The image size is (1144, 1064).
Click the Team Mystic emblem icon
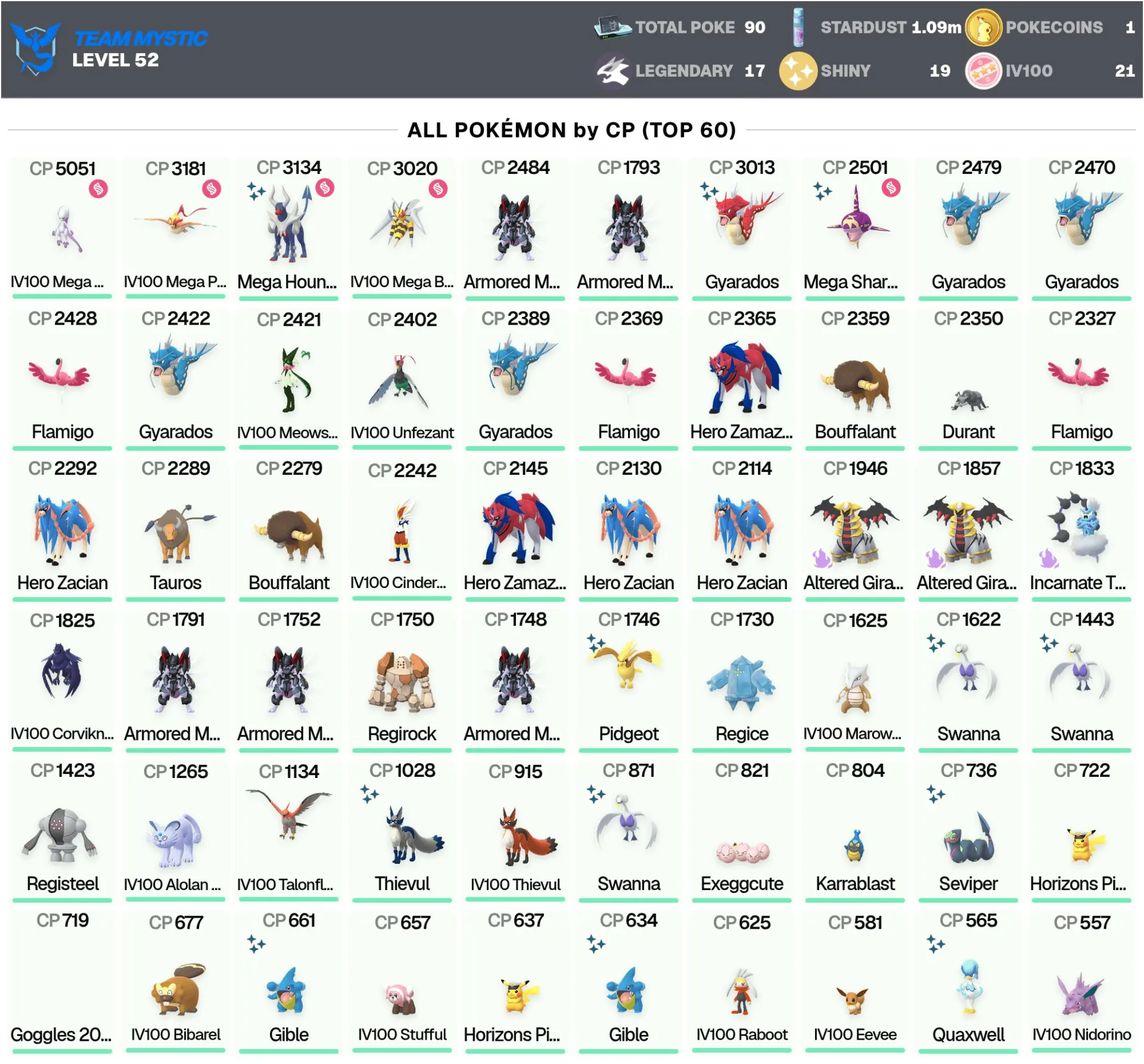(x=36, y=48)
